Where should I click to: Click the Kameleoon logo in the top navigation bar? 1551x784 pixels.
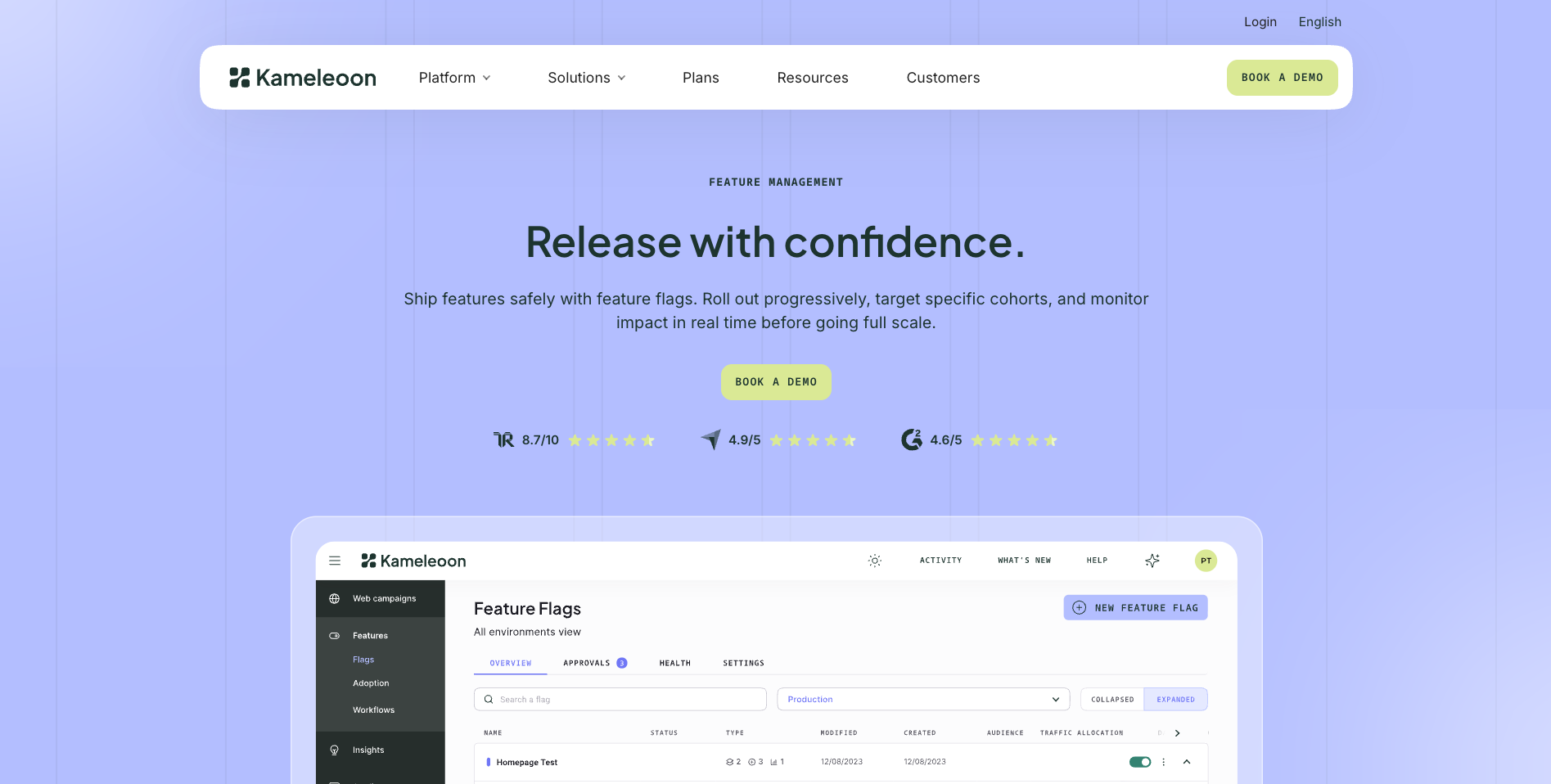(303, 78)
